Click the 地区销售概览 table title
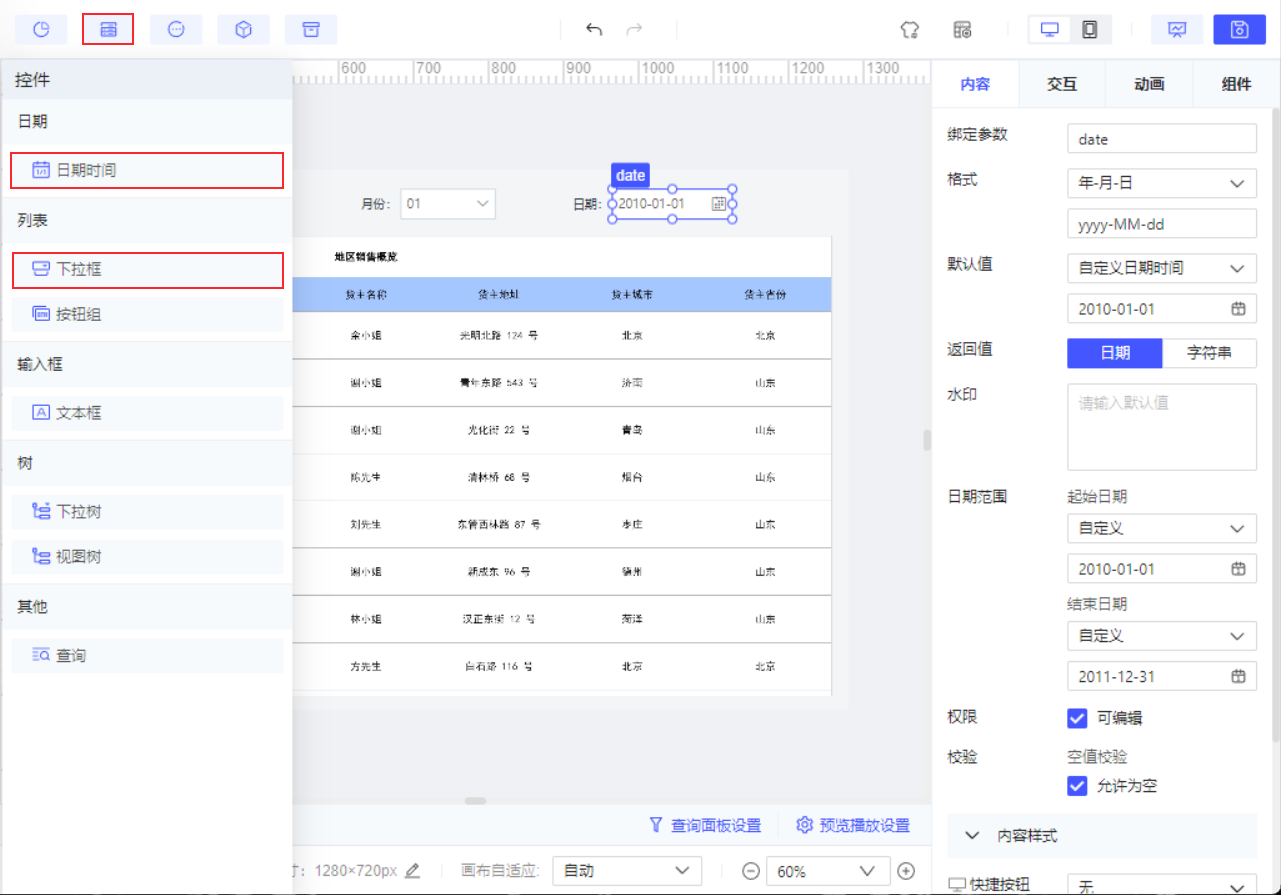1281x895 pixels. click(x=366, y=257)
